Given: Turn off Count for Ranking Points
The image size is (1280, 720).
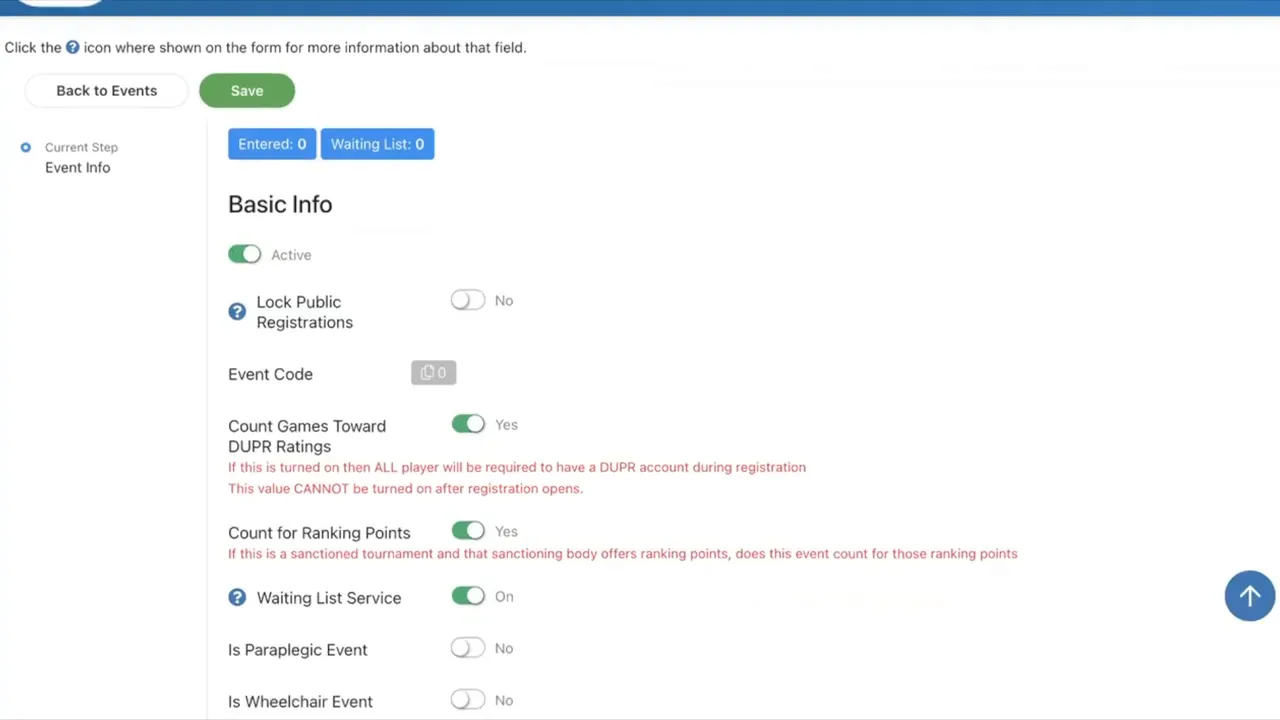Looking at the screenshot, I should pos(467,531).
